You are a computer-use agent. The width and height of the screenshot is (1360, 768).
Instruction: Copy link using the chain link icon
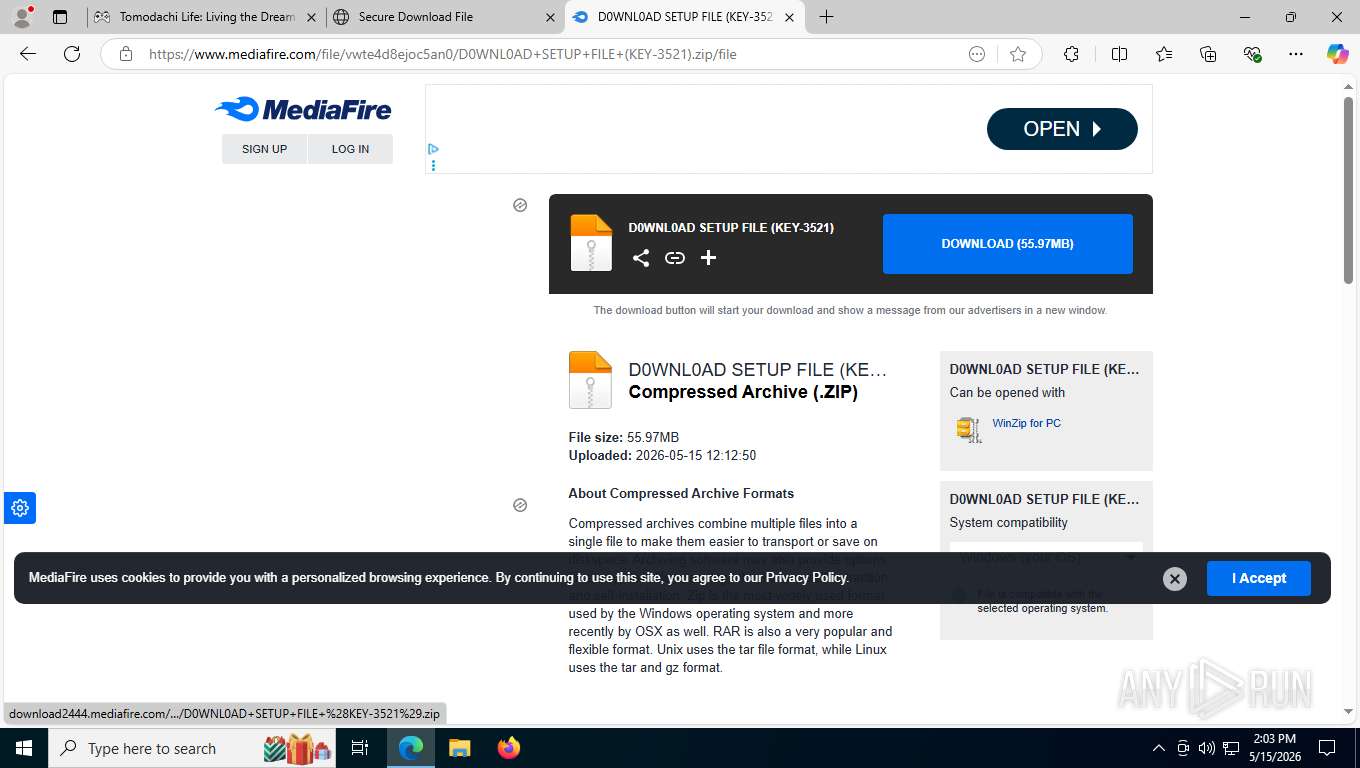pos(675,258)
